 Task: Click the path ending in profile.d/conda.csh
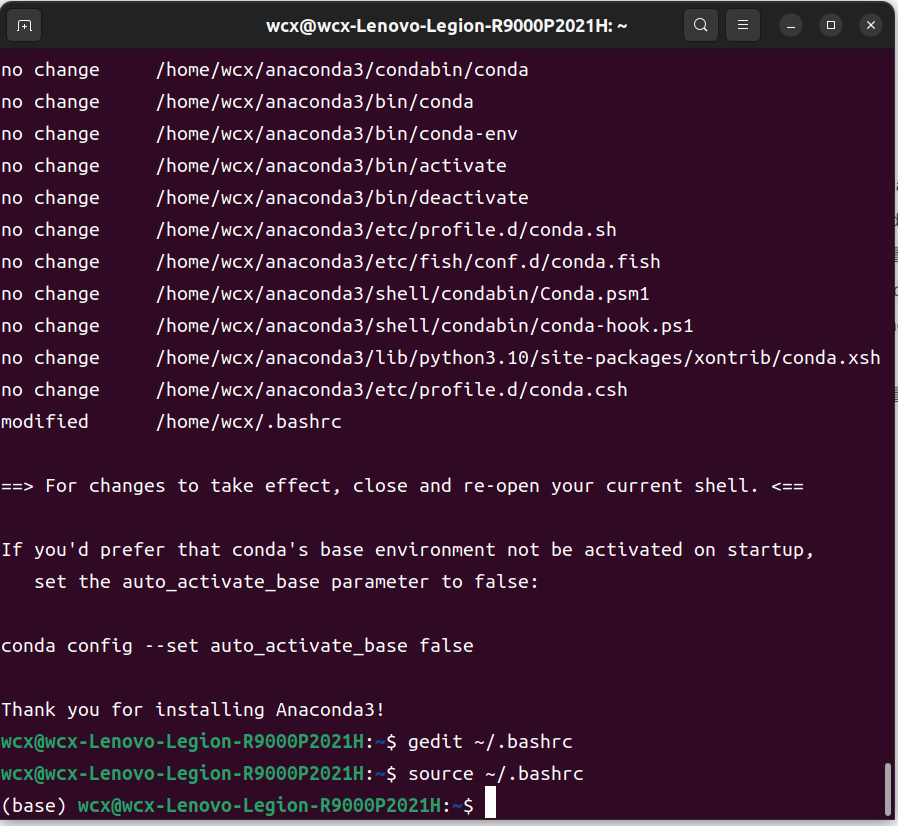coord(392,391)
